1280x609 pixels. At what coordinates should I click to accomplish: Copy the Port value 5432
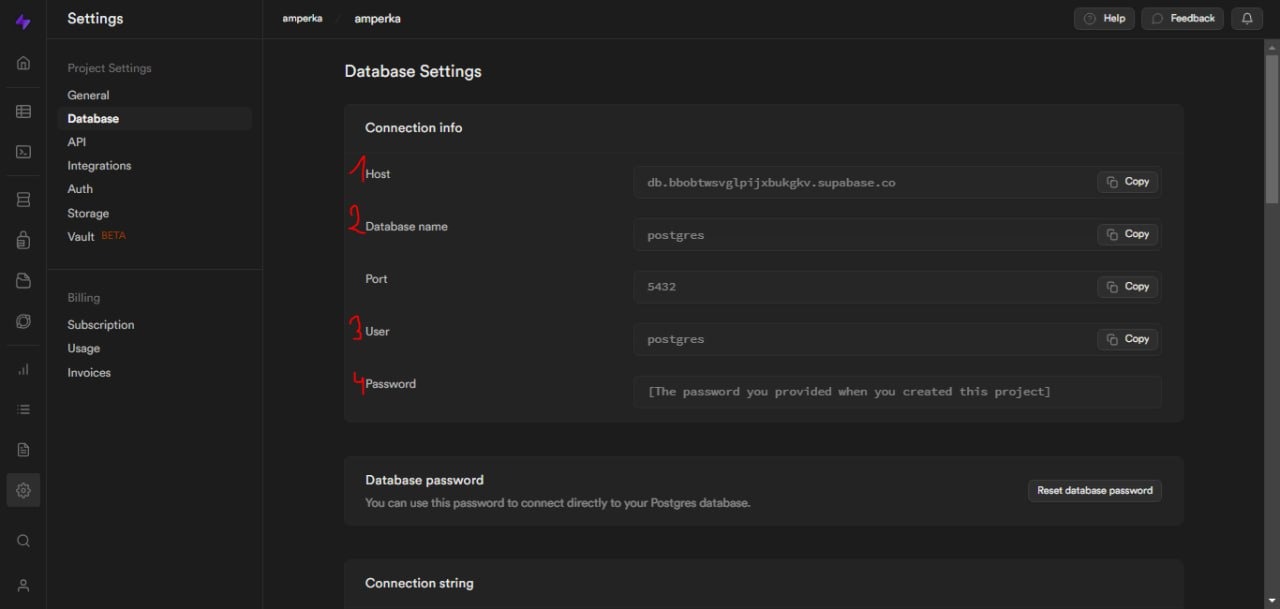point(1128,287)
